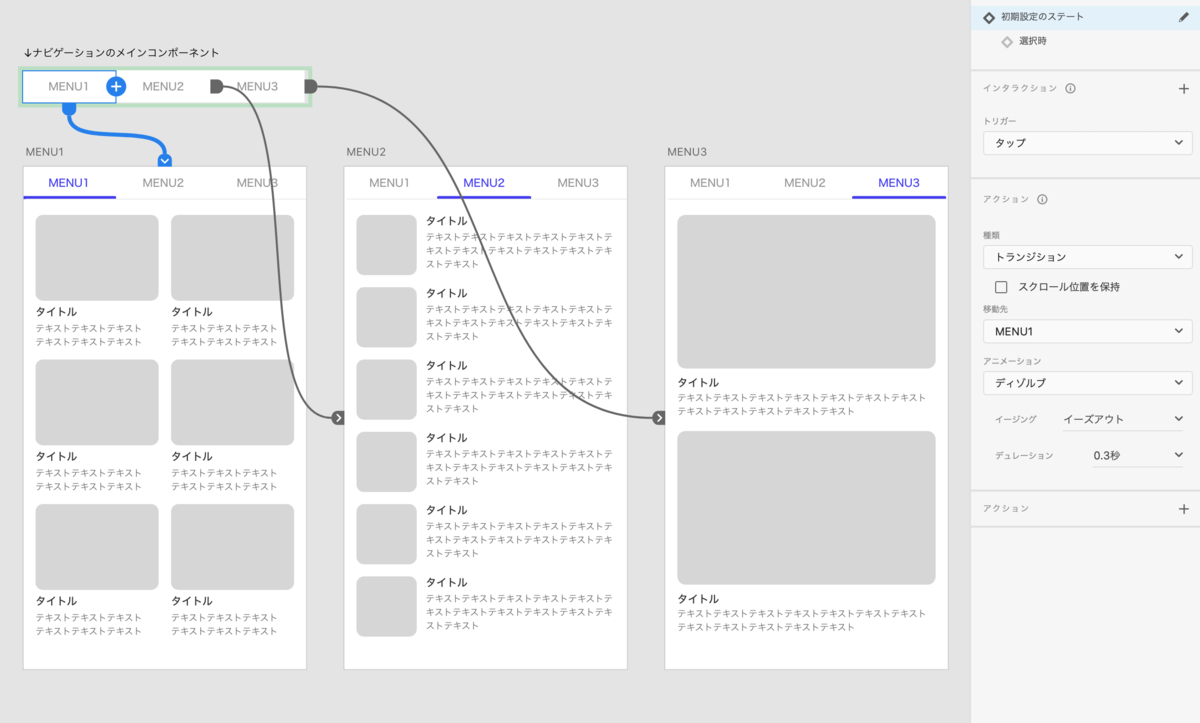Click タイトル under top image in MENU3 artboard
Screen dimensions: 1200x723
tap(698, 383)
